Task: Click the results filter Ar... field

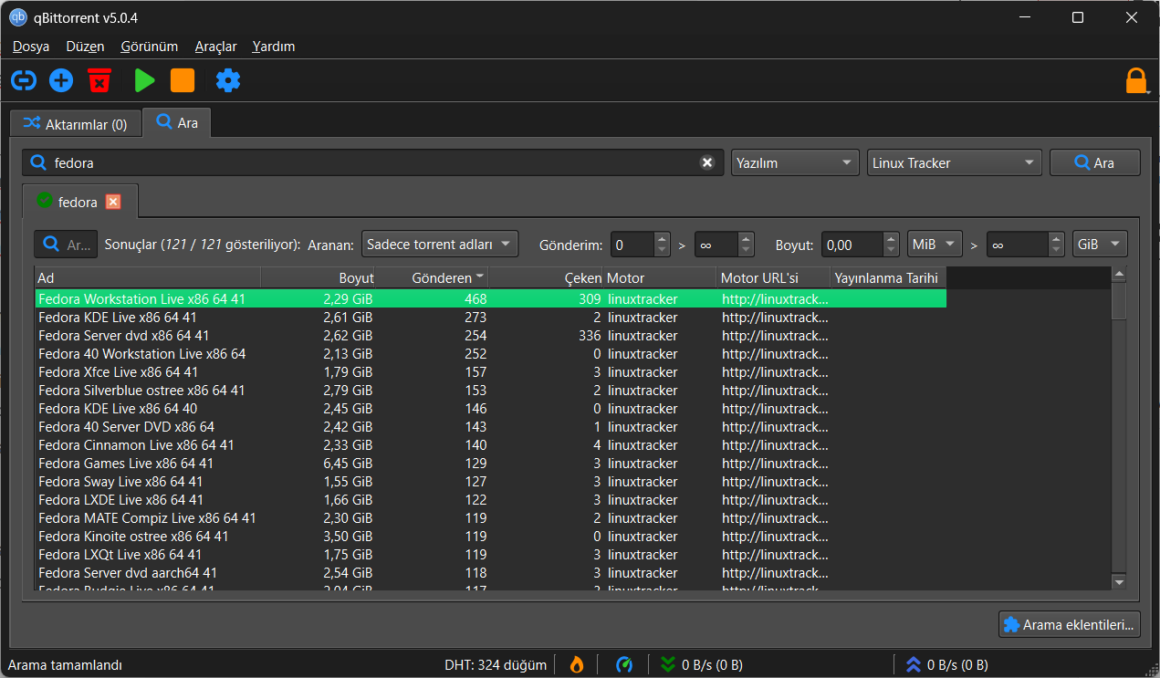Action: 65,244
